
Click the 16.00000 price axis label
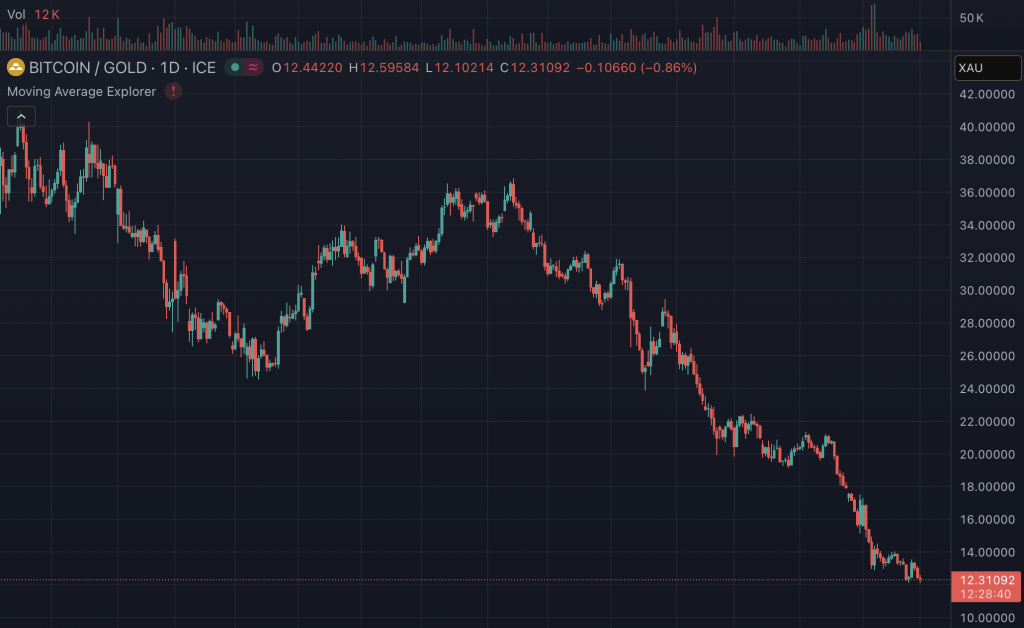pos(987,520)
